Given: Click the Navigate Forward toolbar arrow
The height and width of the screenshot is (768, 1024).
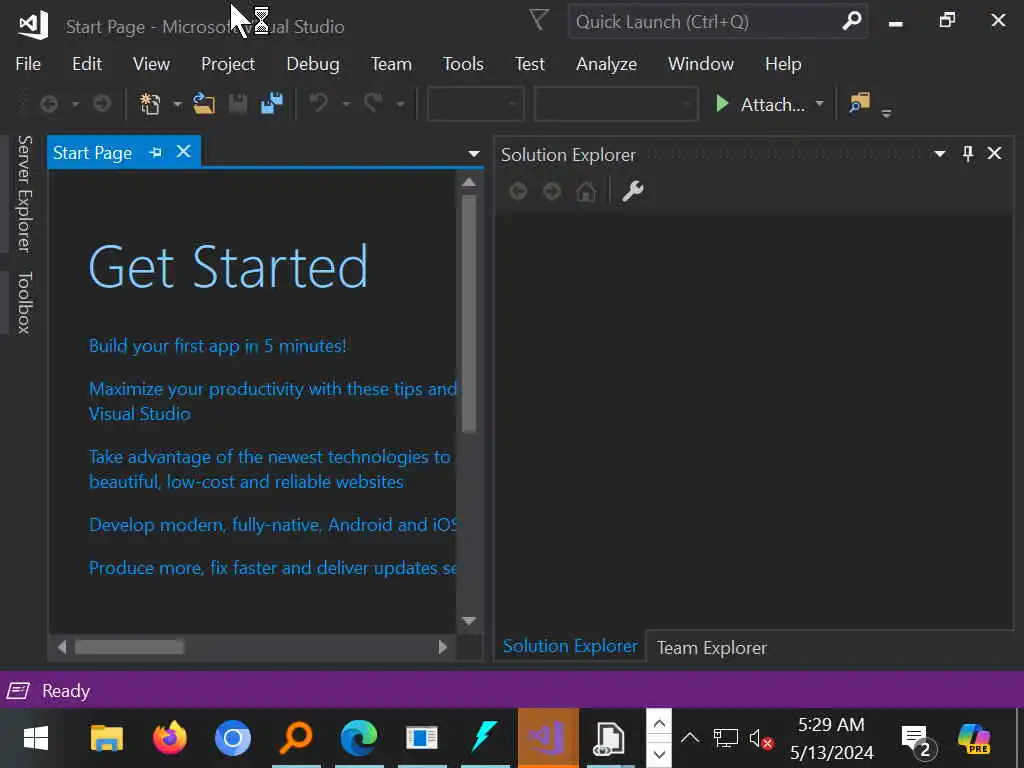Looking at the screenshot, I should pyautogui.click(x=102, y=104).
